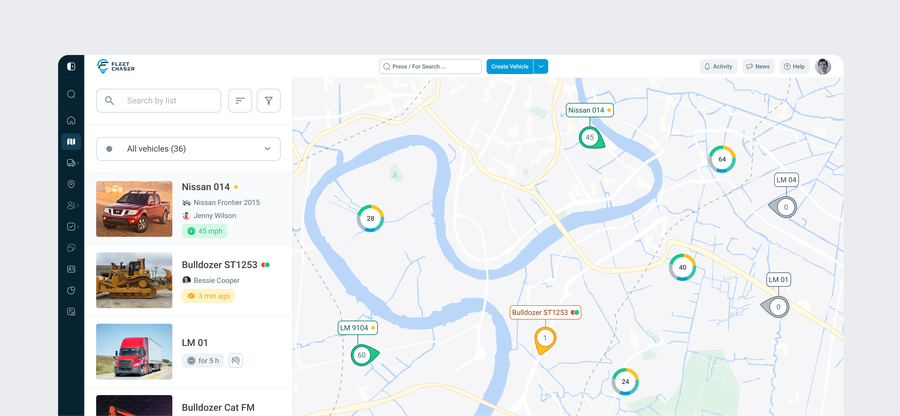Image resolution: width=900 pixels, height=416 pixels.
Task: Click the for 5 h idle badge
Action: click(203, 361)
